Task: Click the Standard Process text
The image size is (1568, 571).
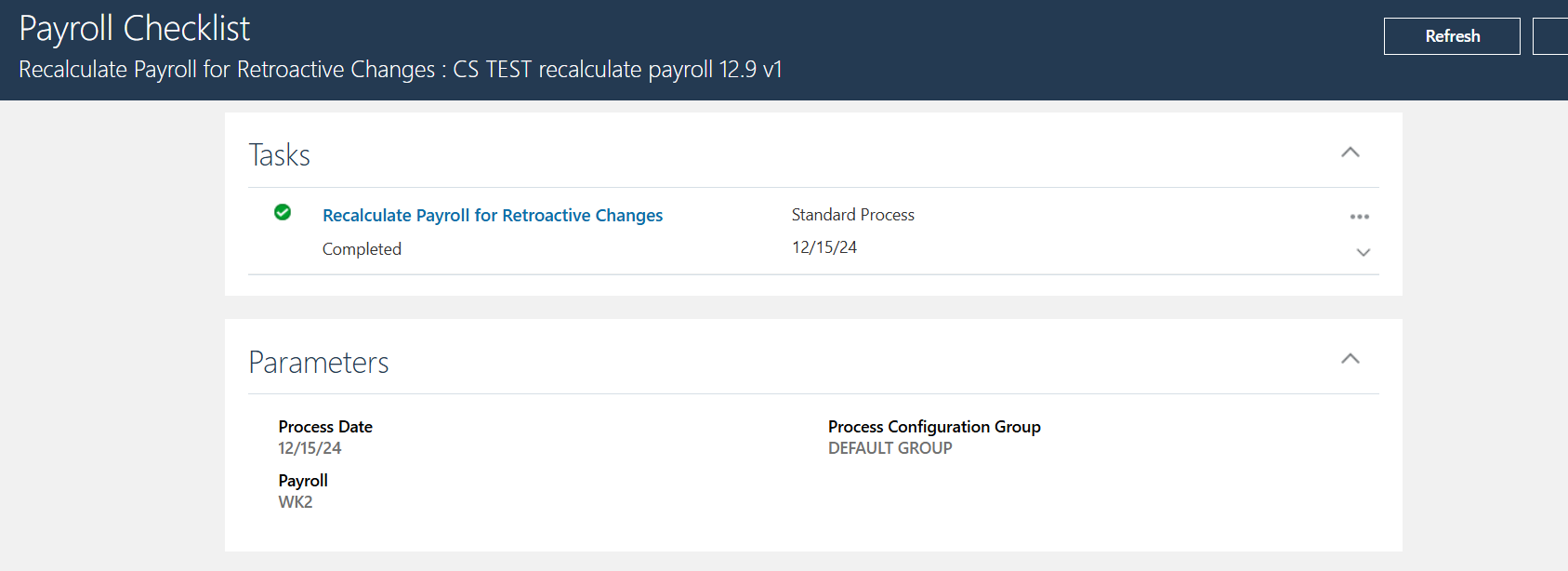Action: (x=852, y=215)
